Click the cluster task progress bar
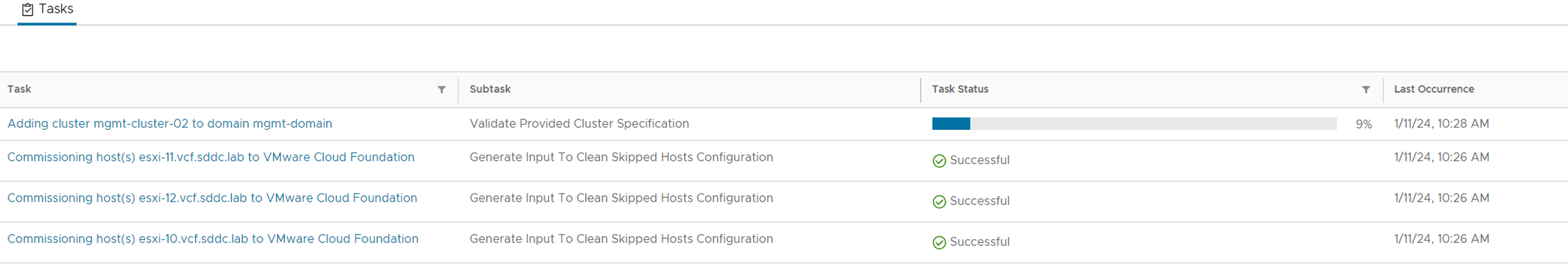 coord(1134,123)
